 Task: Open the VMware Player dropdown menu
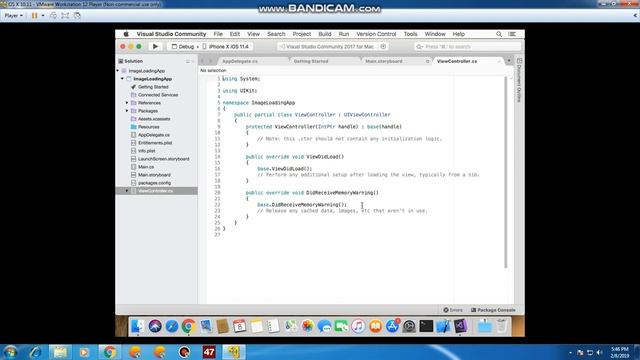tap(14, 16)
